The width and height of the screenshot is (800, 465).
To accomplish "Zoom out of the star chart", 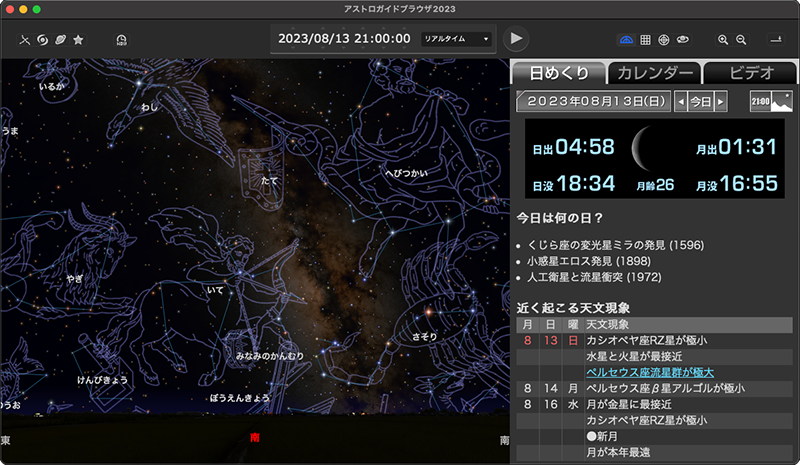I will [742, 40].
